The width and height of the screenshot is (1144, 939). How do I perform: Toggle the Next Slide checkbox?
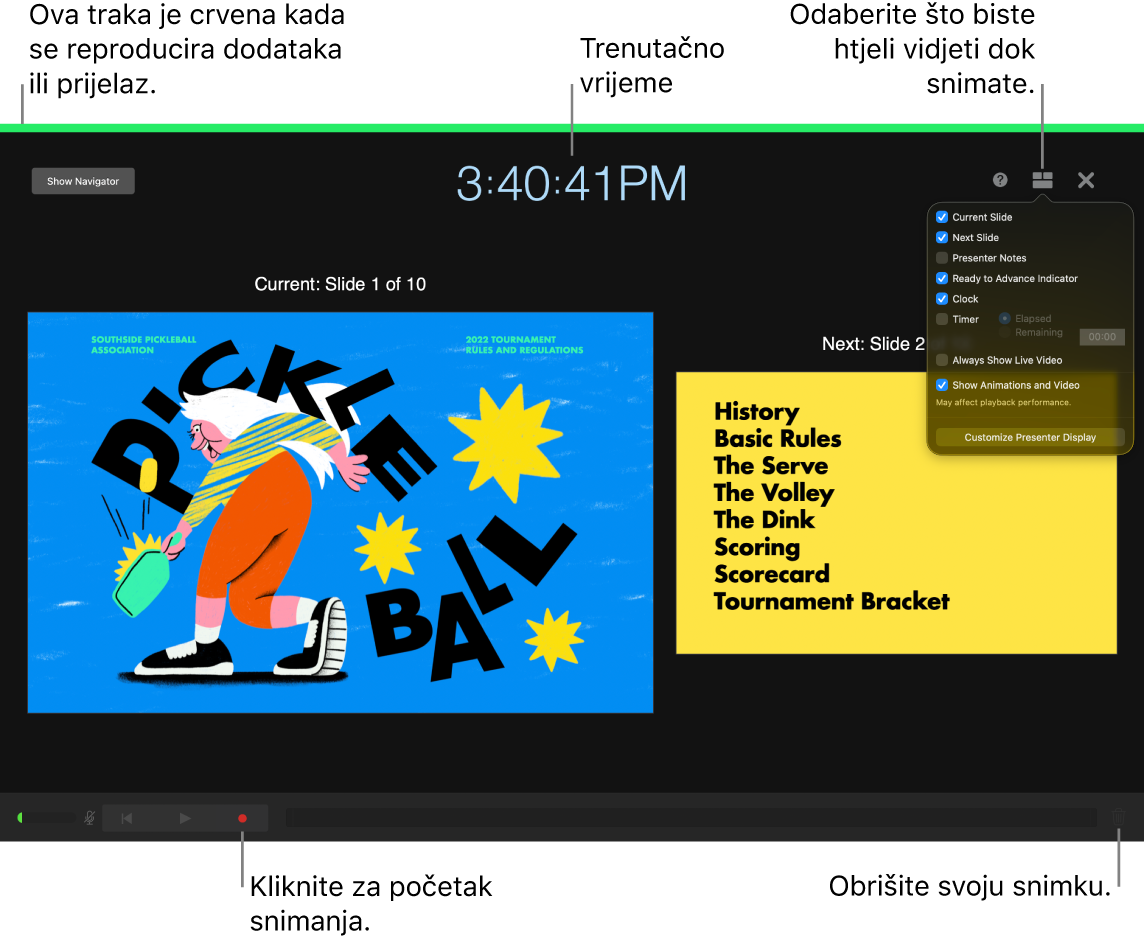pos(942,238)
